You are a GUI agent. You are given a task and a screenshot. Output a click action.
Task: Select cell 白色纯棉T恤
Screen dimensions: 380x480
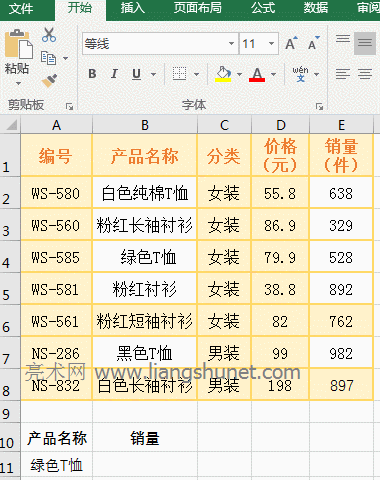pyautogui.click(x=145, y=193)
